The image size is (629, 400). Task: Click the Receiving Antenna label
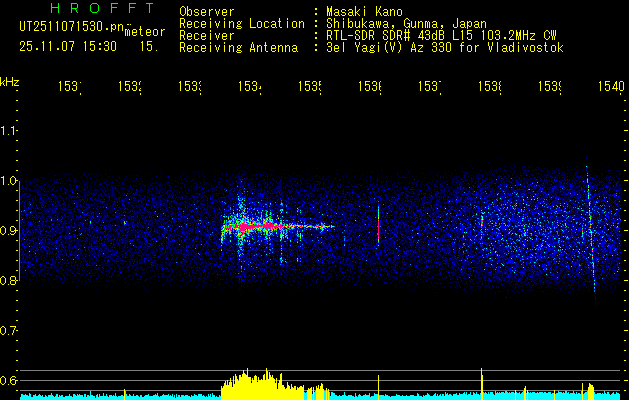239,48
